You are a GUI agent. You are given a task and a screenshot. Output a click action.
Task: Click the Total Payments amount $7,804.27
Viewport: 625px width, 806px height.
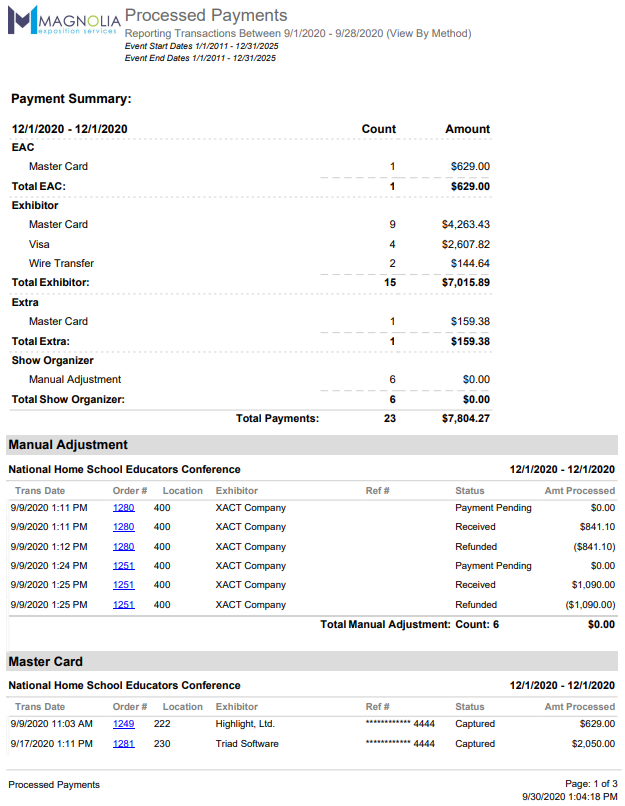pos(465,419)
